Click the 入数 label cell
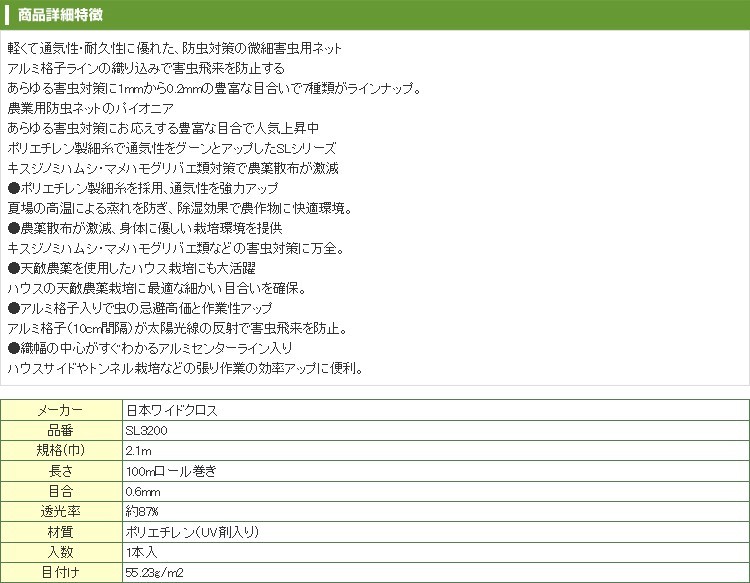Image resolution: width=750 pixels, height=583 pixels. (61, 552)
